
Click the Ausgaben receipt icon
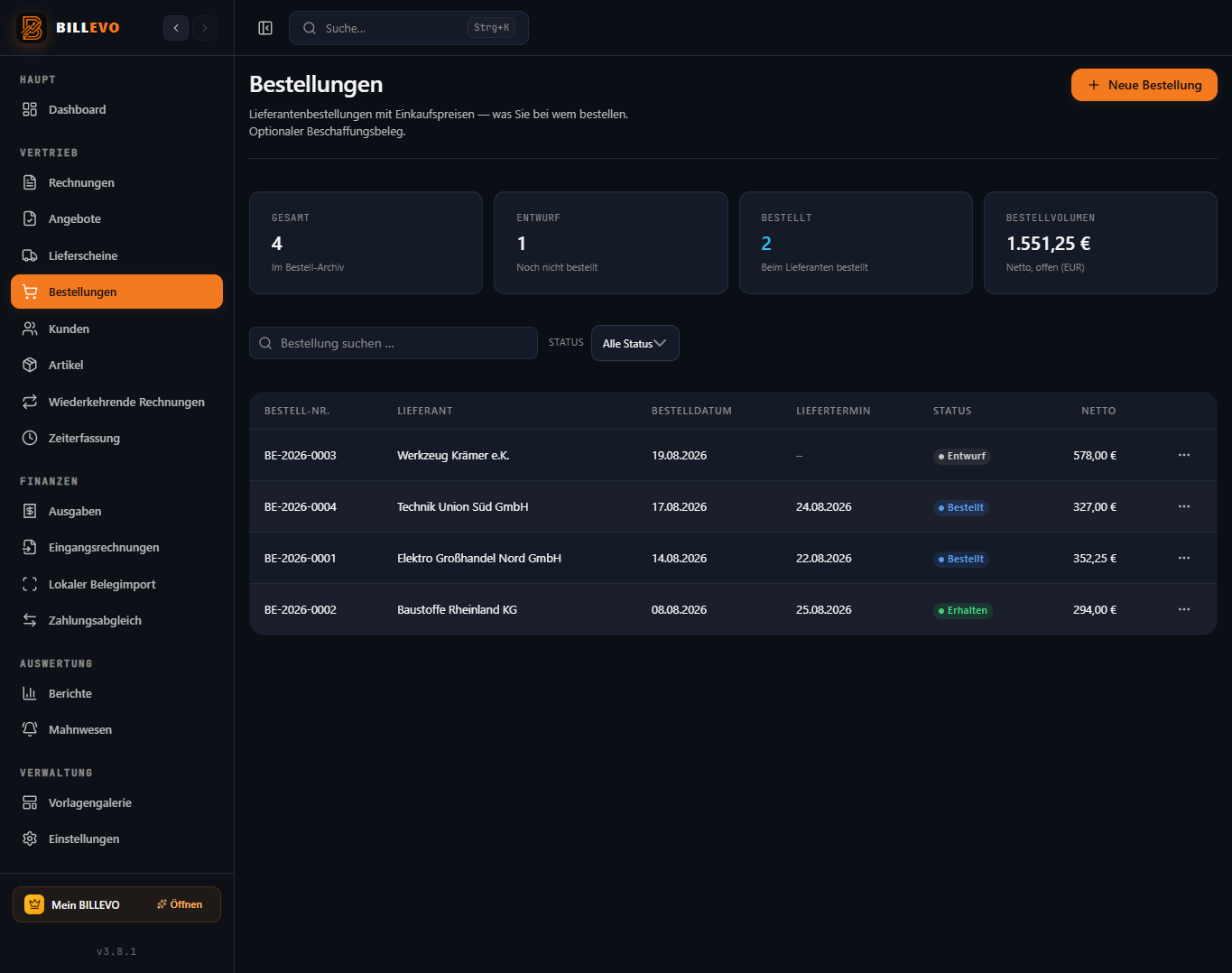point(30,511)
